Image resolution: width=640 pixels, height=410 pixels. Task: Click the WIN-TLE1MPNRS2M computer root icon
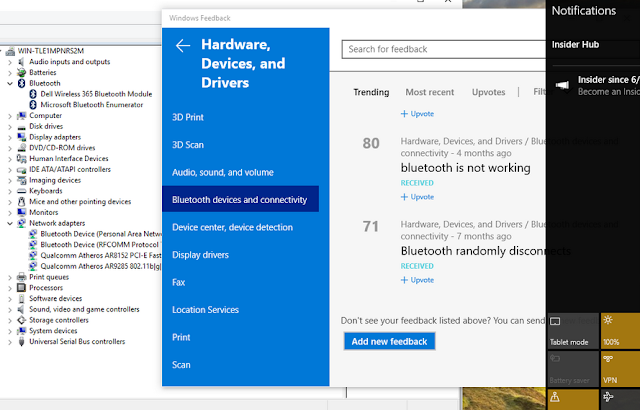click(11, 51)
